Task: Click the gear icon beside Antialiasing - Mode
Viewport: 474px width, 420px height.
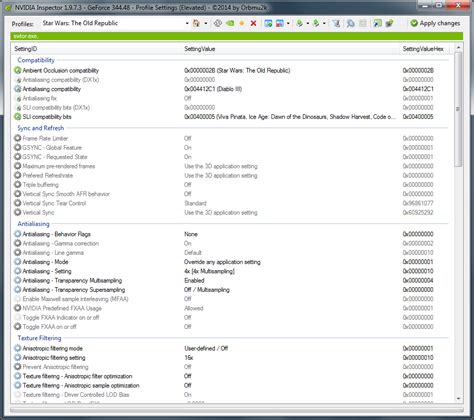Action: (18, 262)
